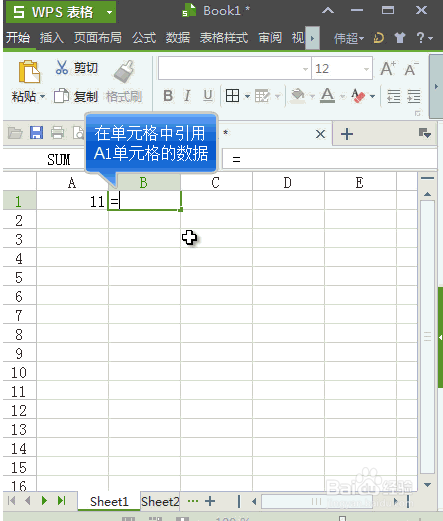Screen dimensions: 443x521
Task: Select column D header
Action: click(x=288, y=182)
